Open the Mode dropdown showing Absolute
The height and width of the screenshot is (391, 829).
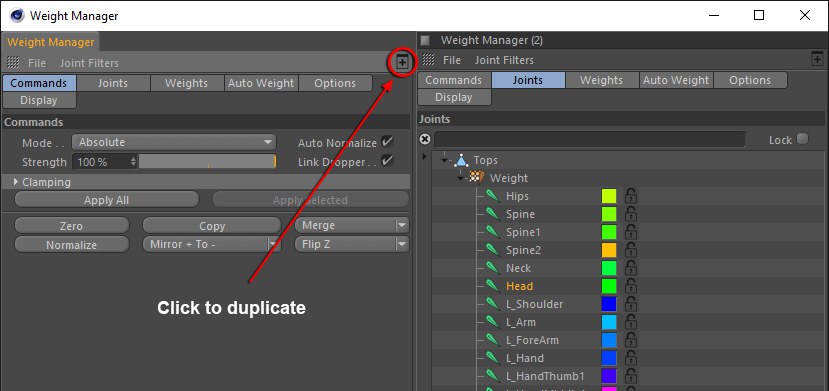click(x=174, y=142)
